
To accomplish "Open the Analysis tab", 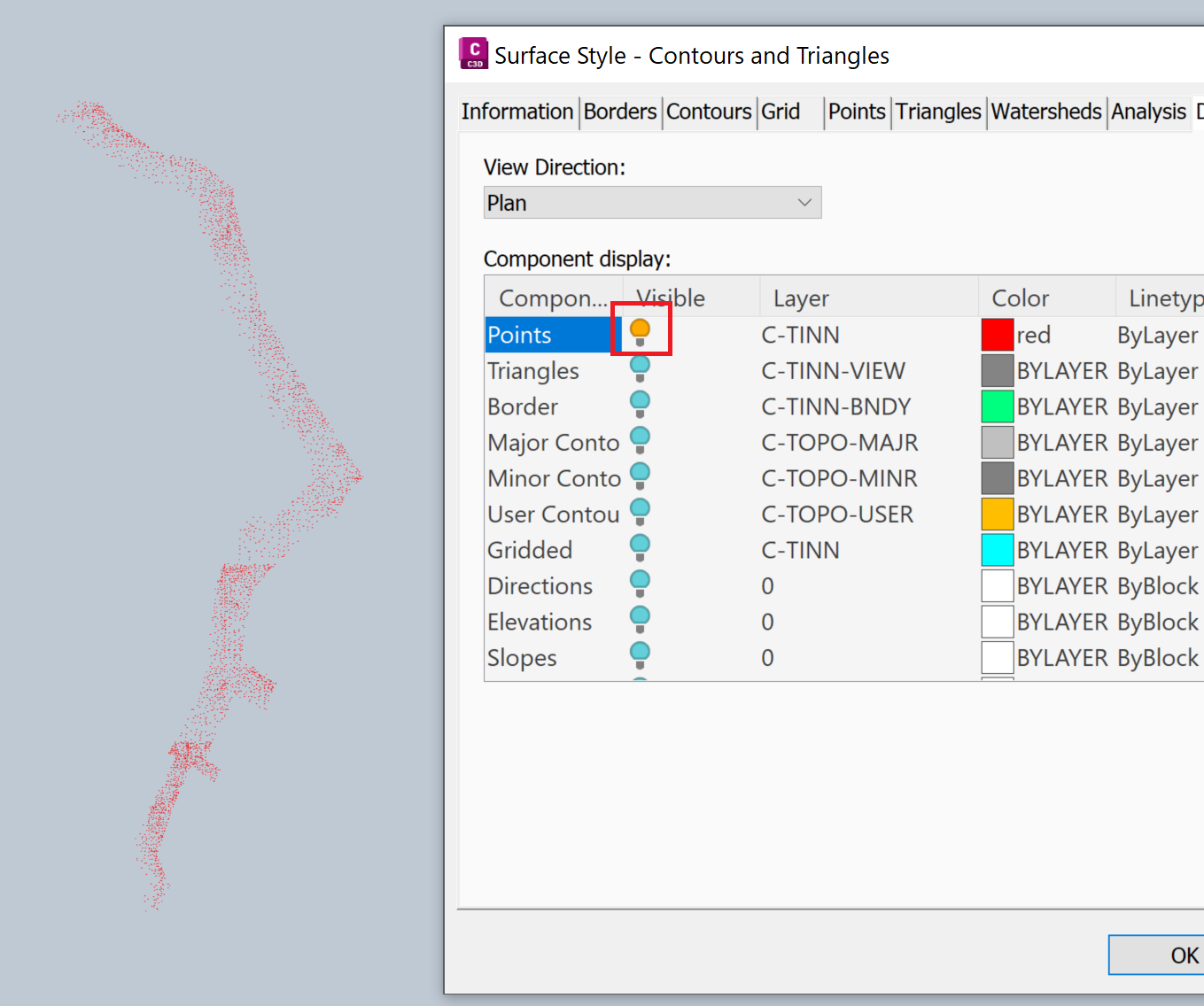I will click(1148, 112).
